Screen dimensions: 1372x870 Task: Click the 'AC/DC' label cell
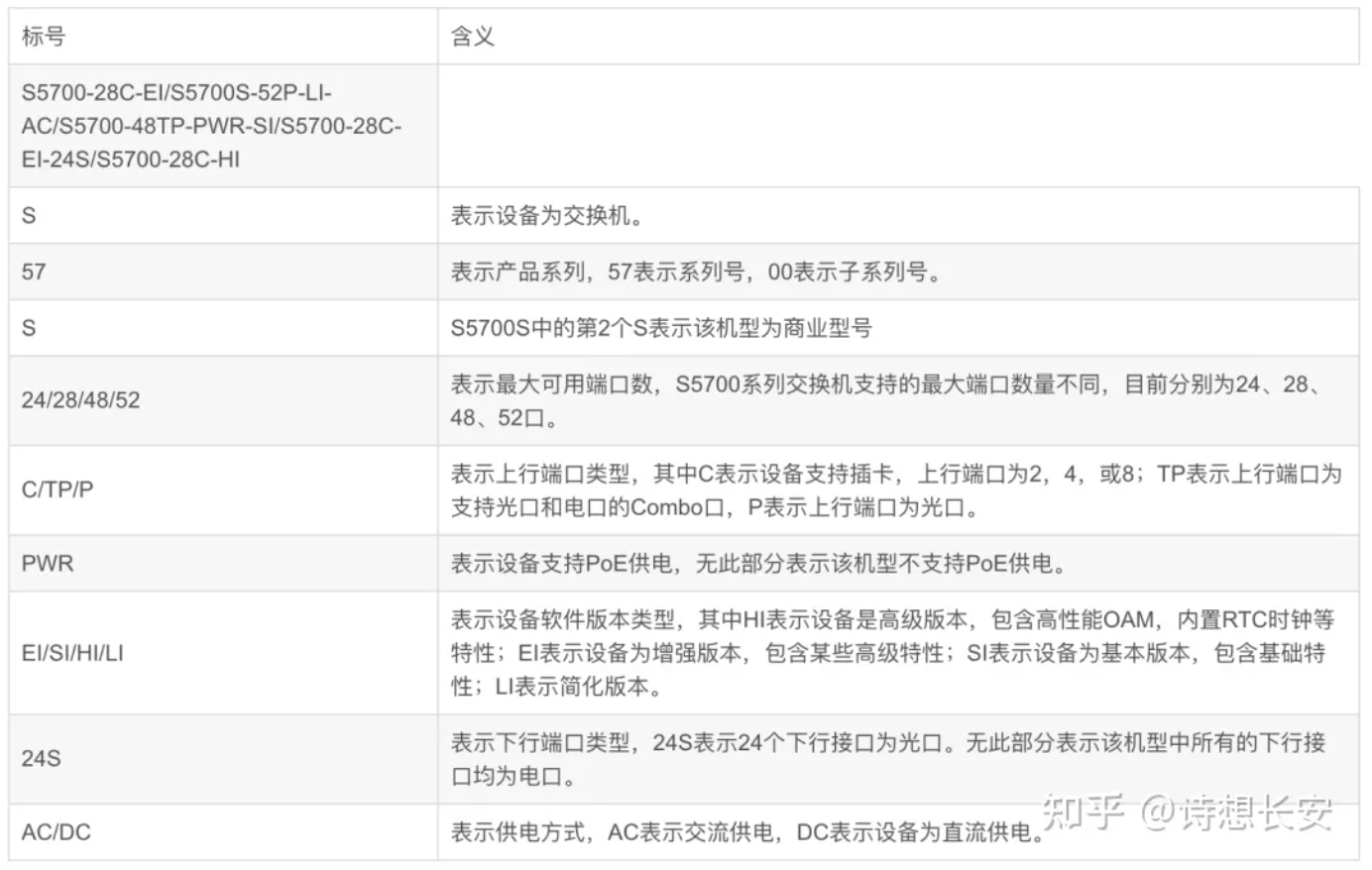[223, 831]
